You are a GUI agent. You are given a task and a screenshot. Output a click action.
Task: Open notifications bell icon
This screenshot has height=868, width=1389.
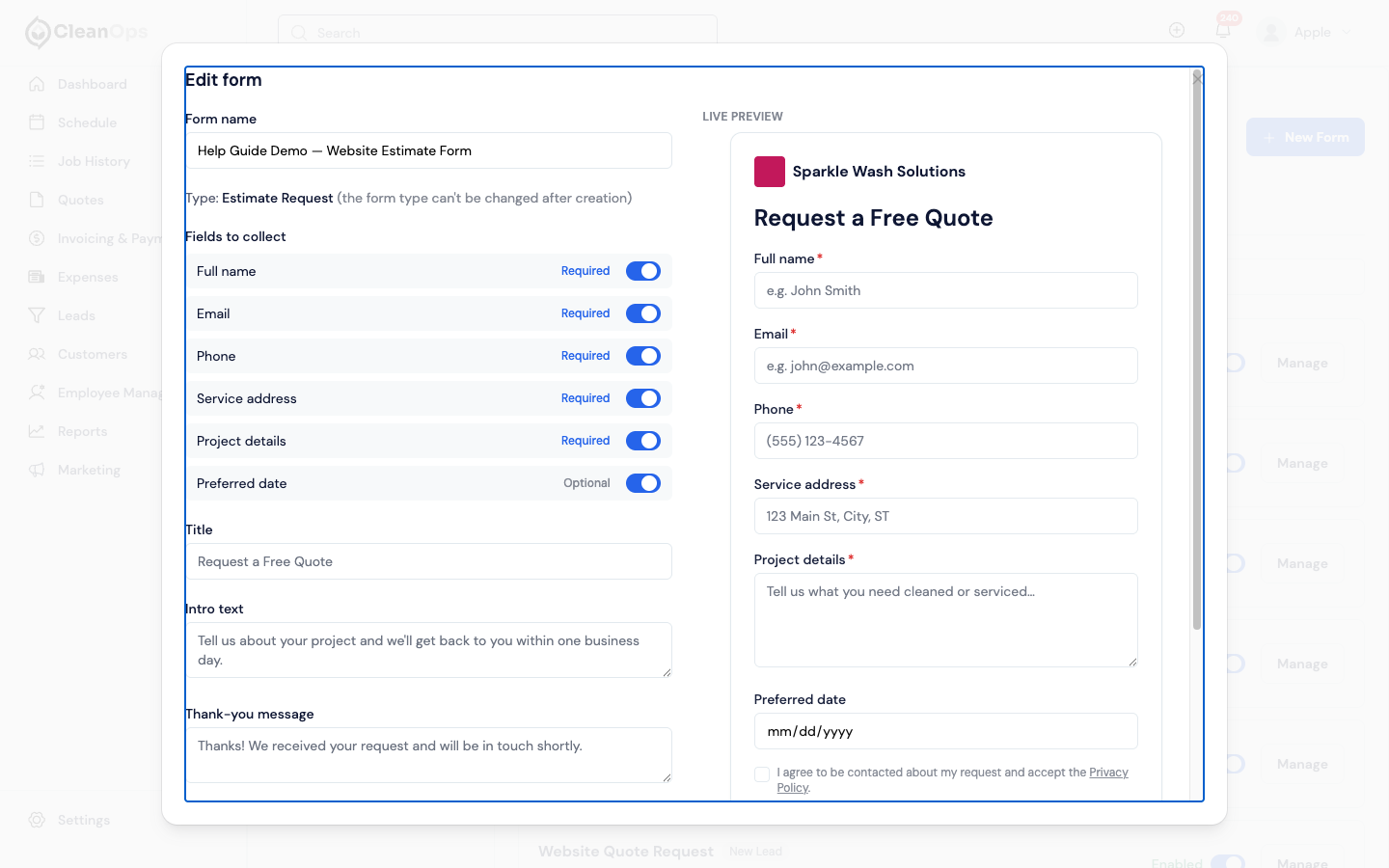(1223, 30)
